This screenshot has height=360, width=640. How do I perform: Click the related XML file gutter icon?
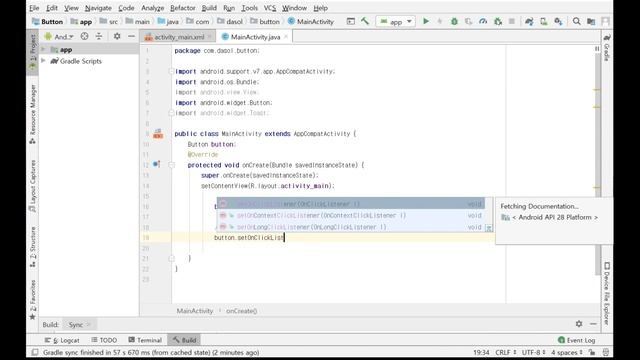point(158,133)
